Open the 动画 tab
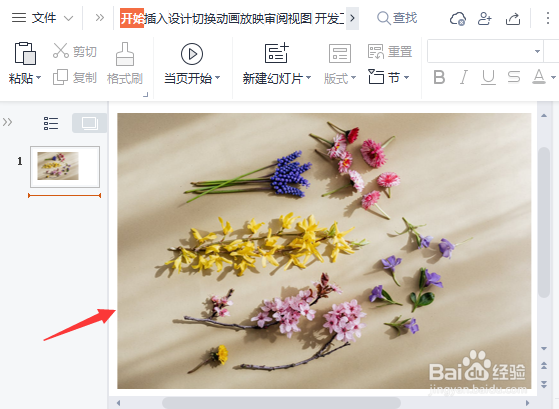 point(228,18)
